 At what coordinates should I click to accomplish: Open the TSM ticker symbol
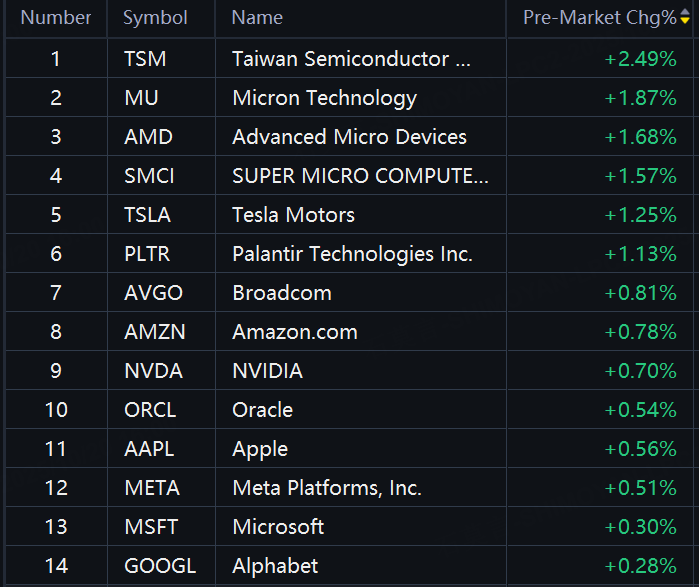coord(145,59)
